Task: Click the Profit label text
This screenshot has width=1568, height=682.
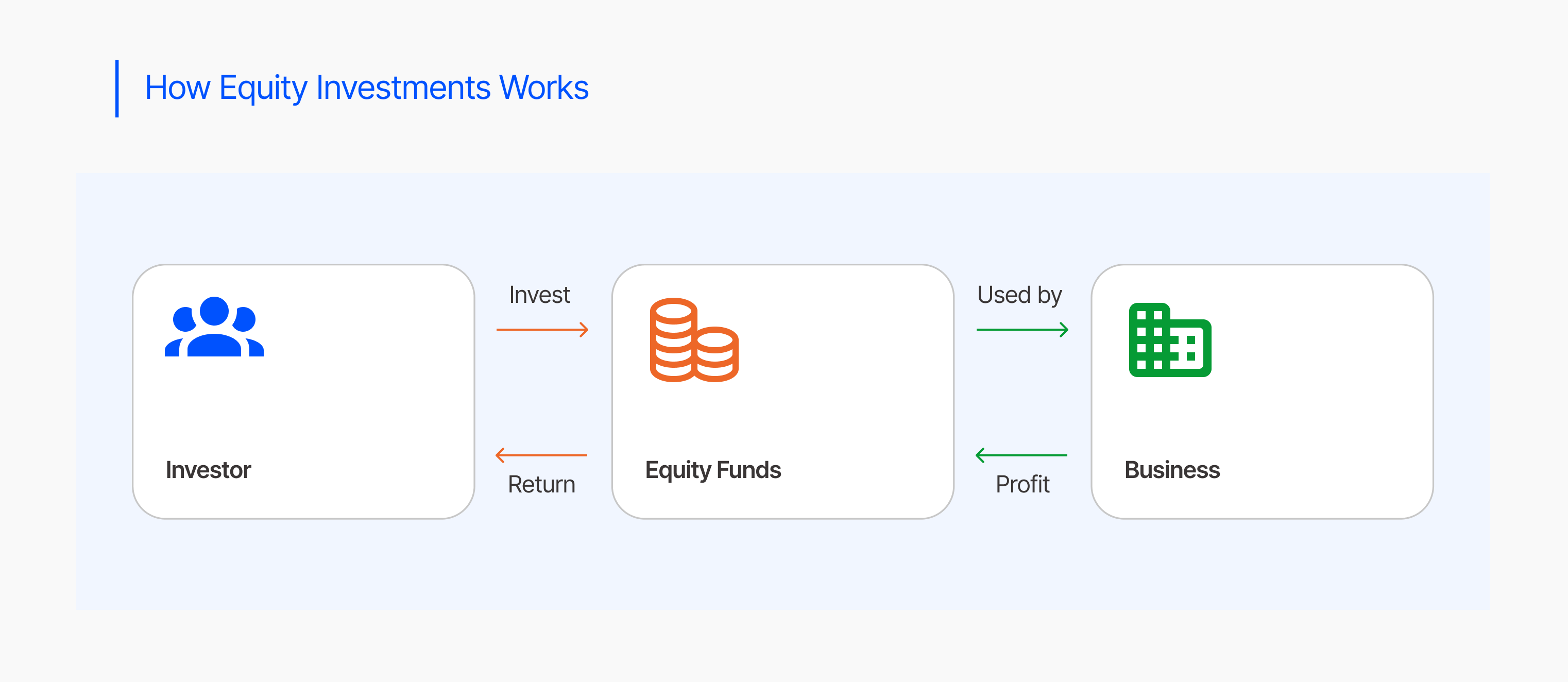Action: [x=1022, y=485]
